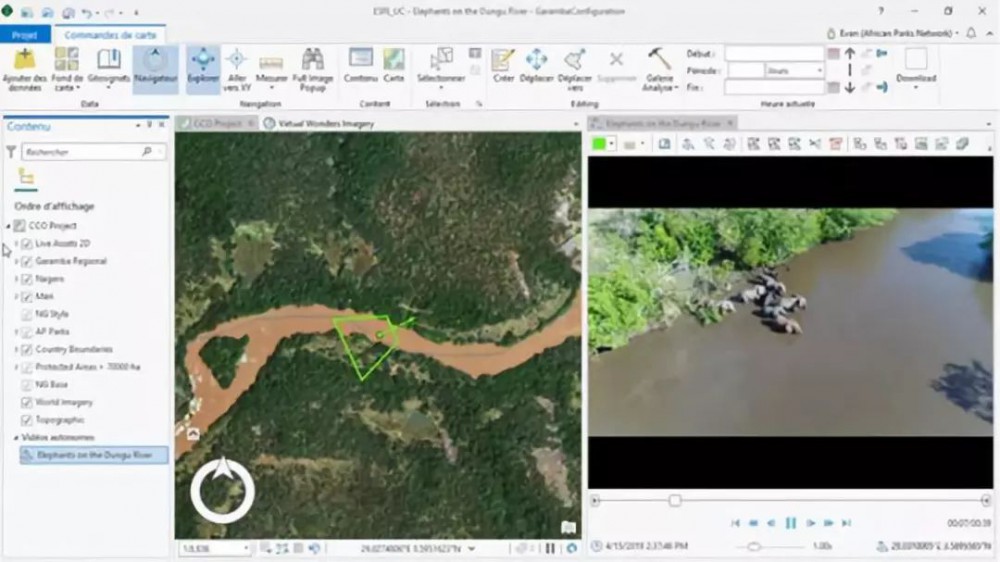Open the Mesurer measure tool

pos(272,69)
